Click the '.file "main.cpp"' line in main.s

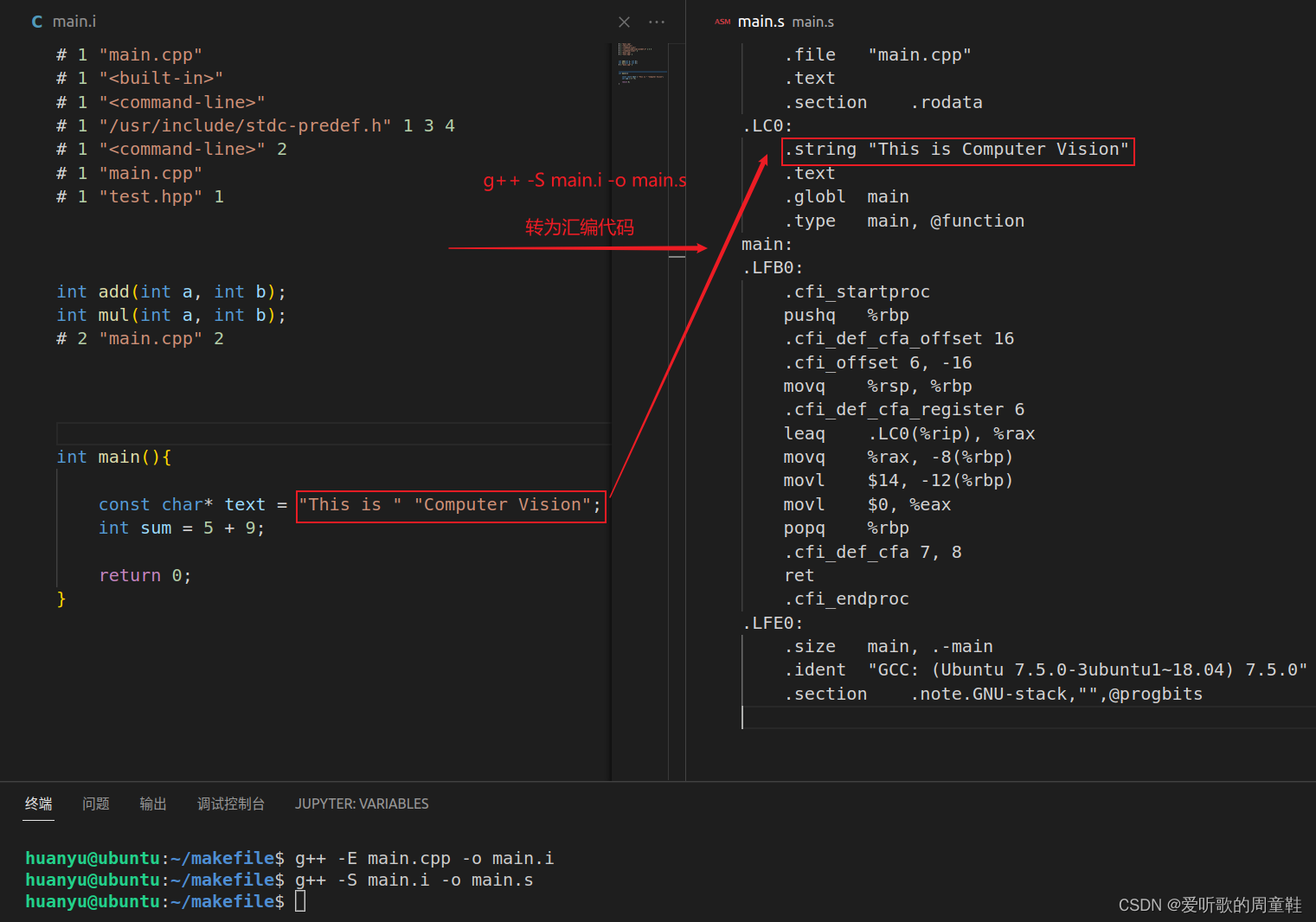[x=877, y=54]
